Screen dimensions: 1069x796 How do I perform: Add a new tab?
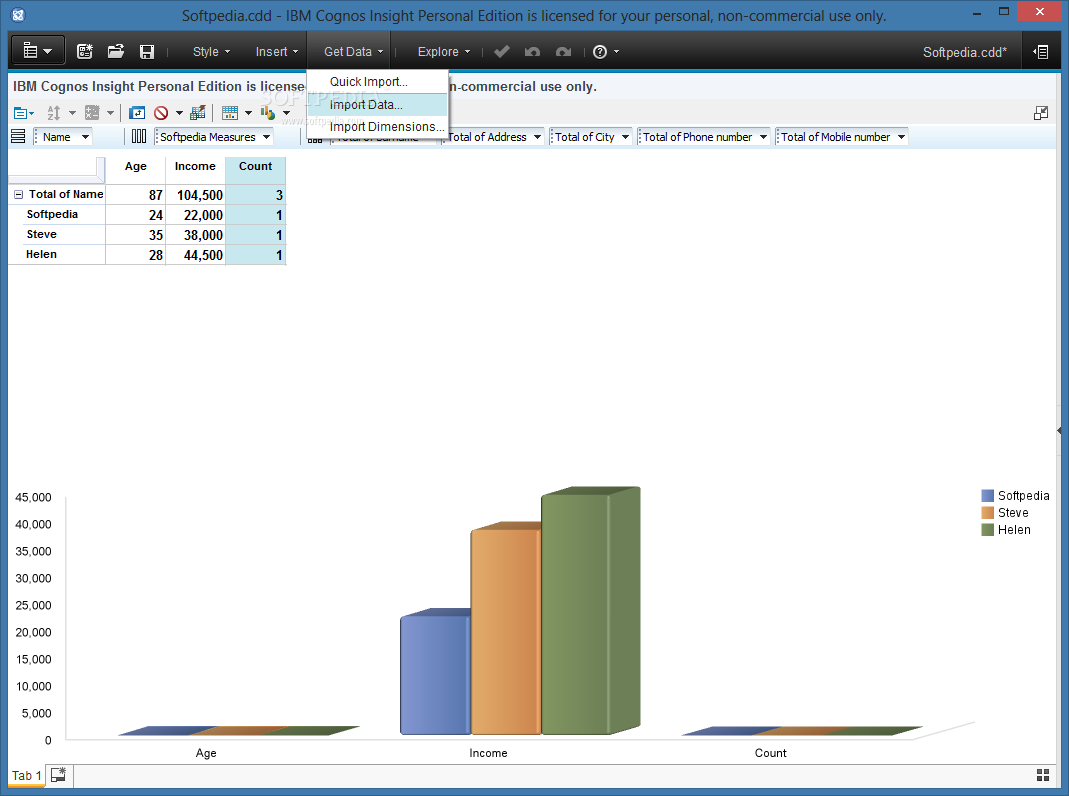pos(58,775)
